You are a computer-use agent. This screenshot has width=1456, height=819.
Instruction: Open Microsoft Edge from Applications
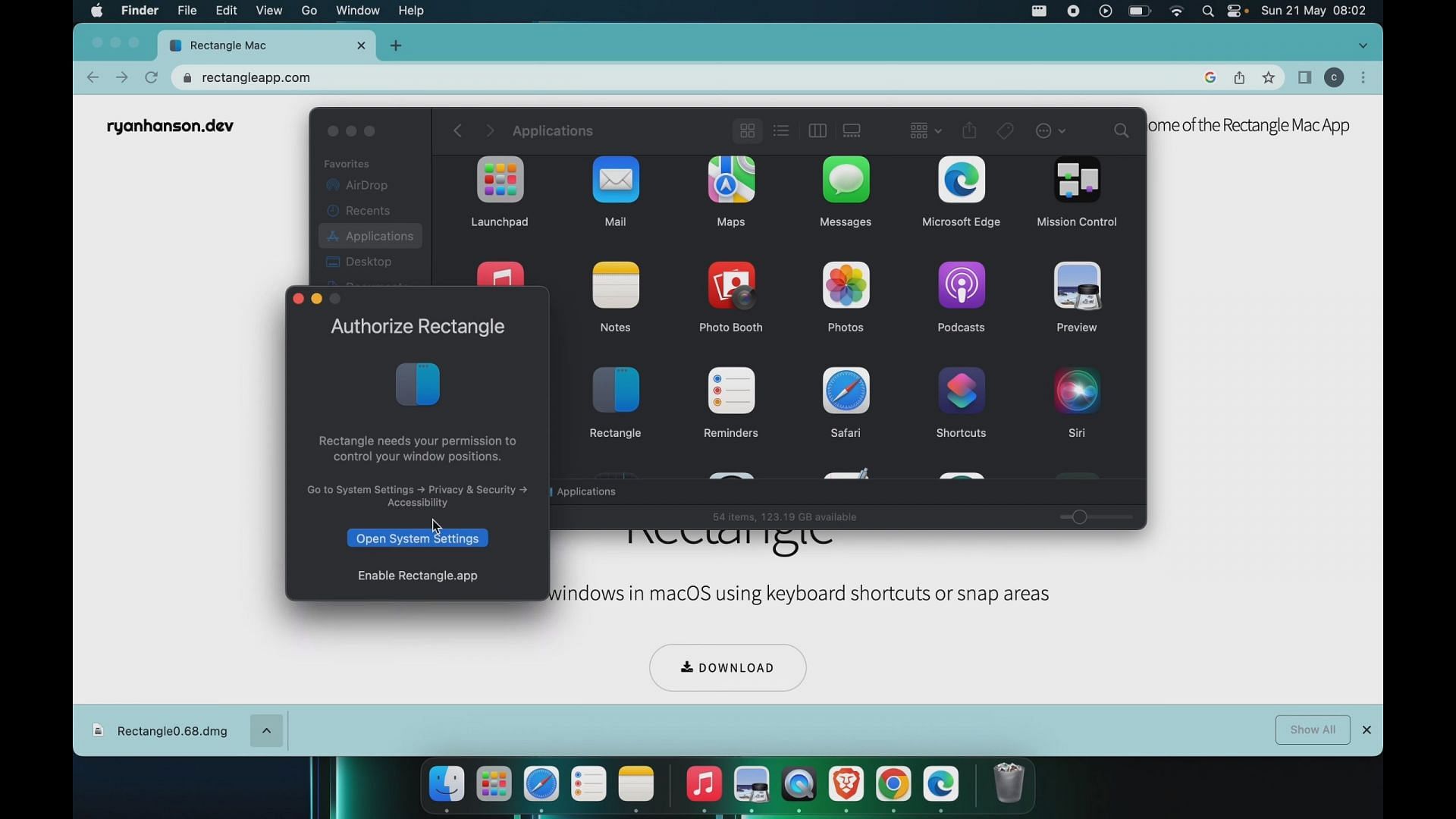(961, 190)
